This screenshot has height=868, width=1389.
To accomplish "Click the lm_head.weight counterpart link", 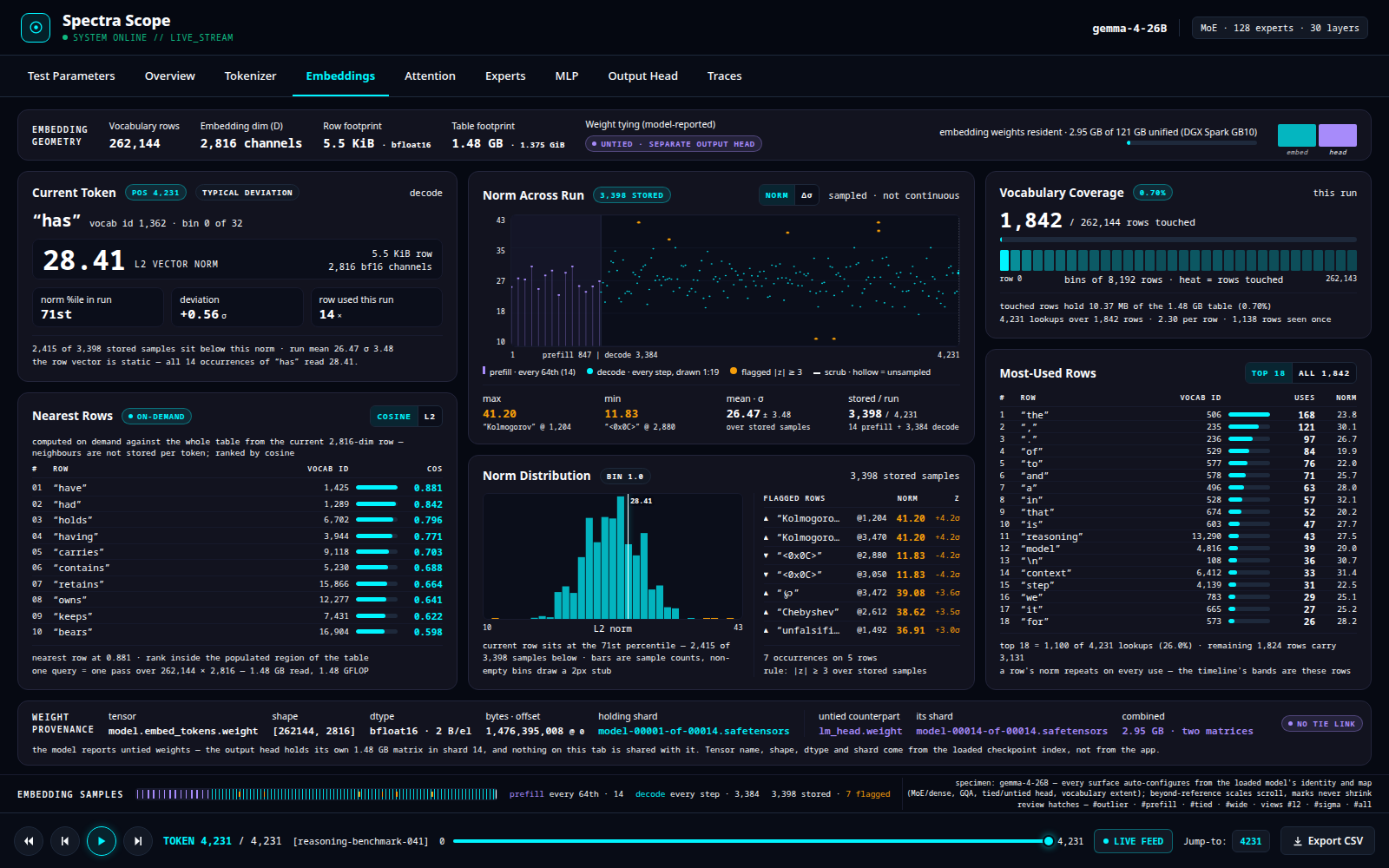I will pyautogui.click(x=860, y=731).
